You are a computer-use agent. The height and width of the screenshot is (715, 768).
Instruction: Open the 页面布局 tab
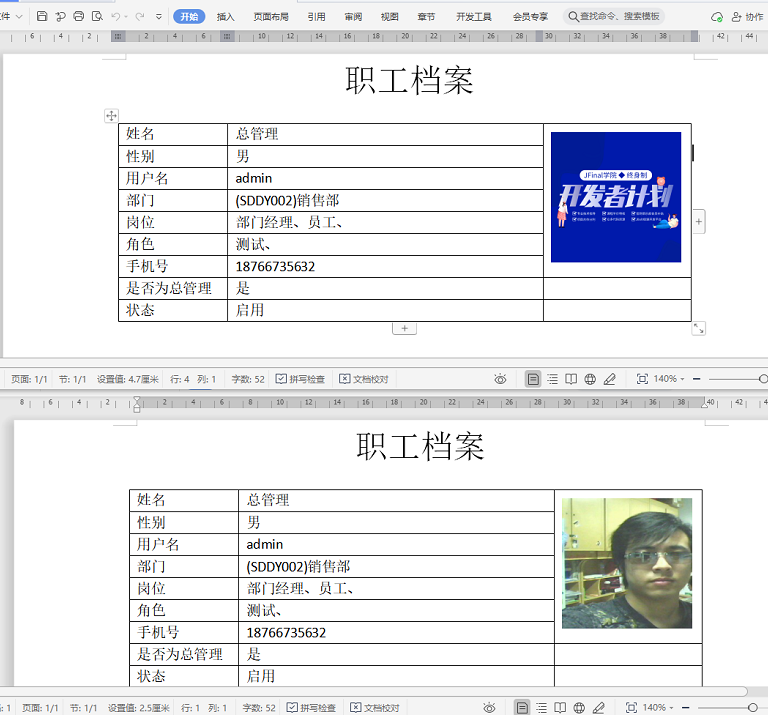click(271, 17)
